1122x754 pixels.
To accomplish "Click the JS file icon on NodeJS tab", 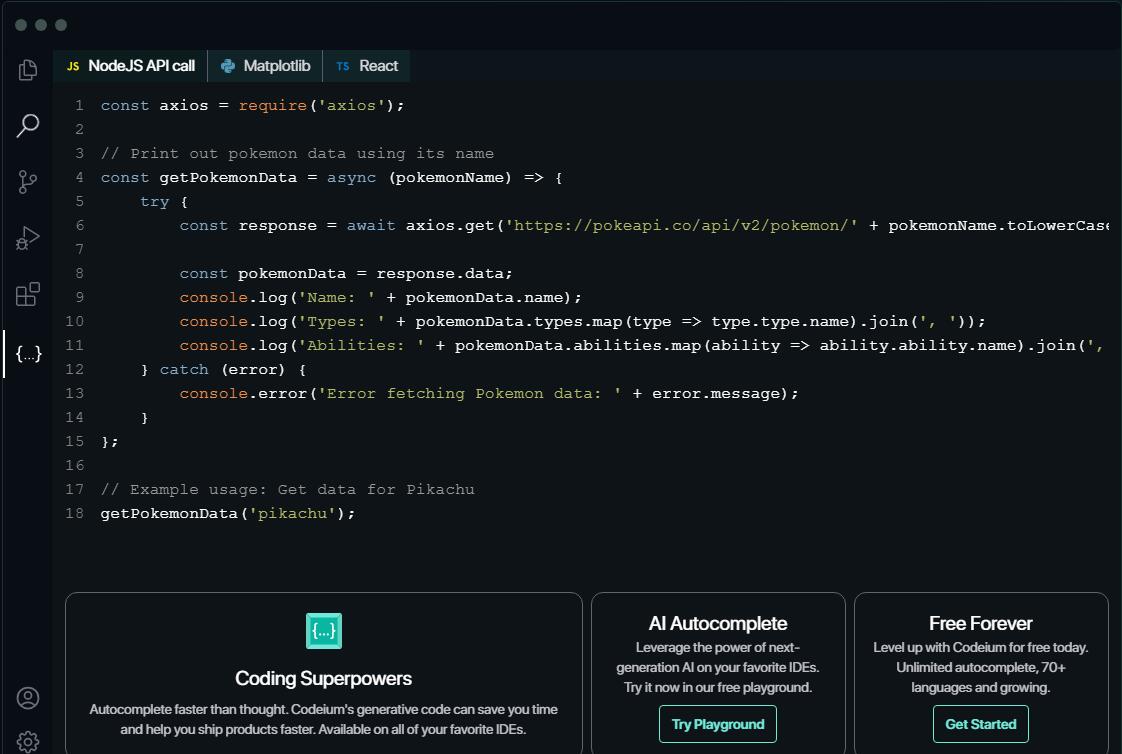I will (73, 66).
